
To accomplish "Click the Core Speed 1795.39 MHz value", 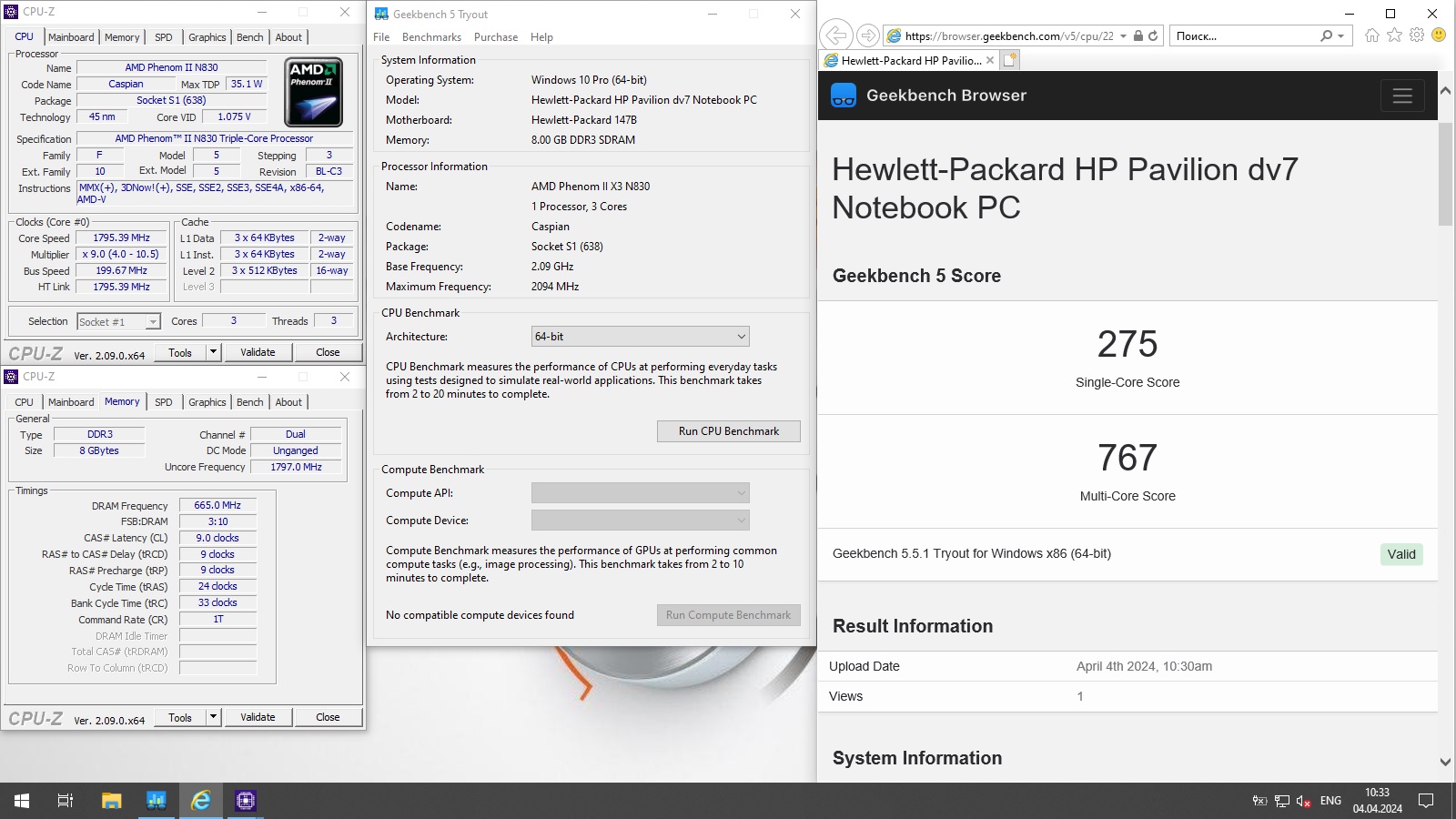I will (x=122, y=238).
